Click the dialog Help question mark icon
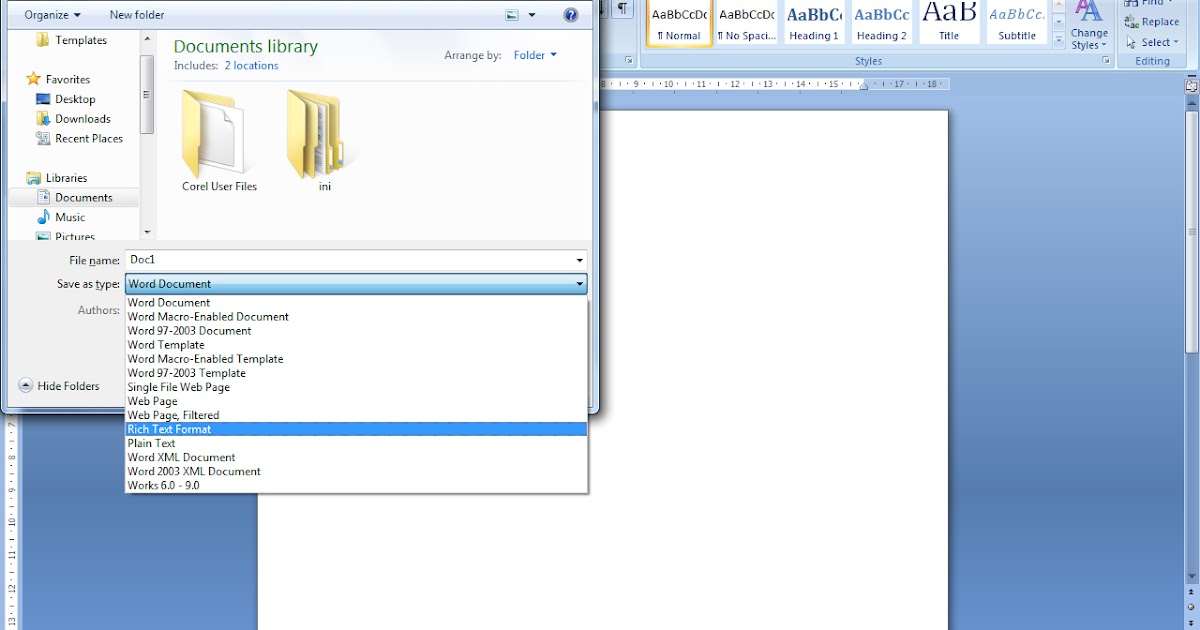 pos(571,15)
